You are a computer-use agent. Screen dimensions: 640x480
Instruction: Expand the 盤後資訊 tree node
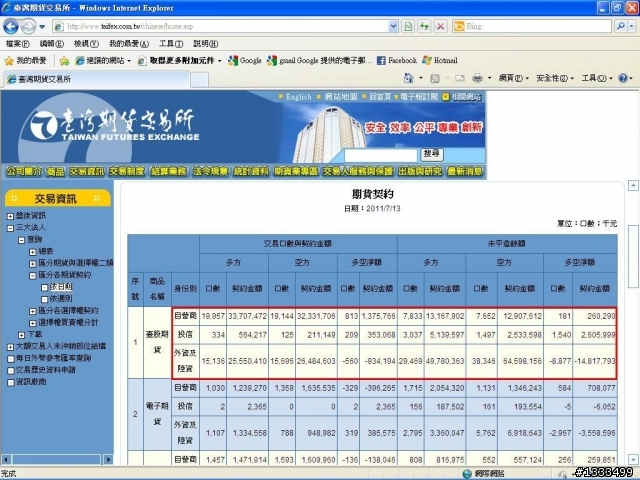[11, 216]
